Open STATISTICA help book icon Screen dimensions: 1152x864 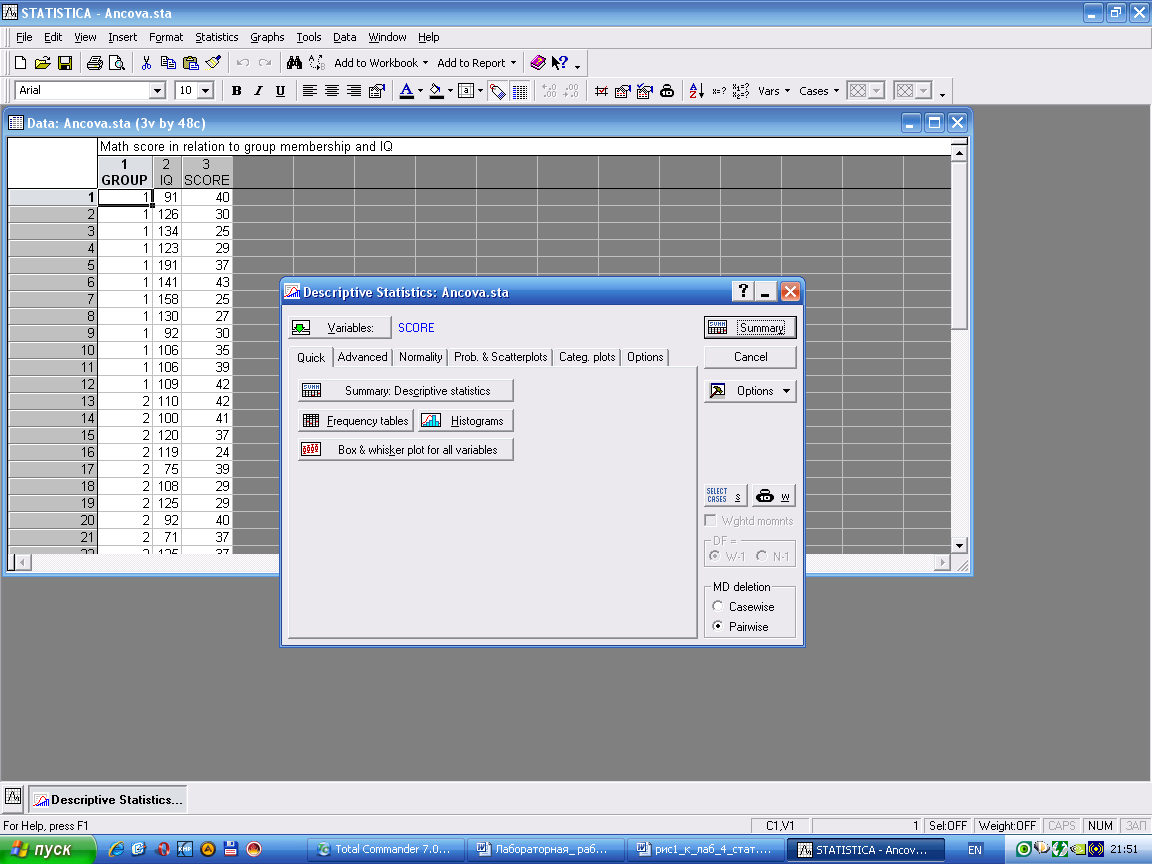[538, 63]
